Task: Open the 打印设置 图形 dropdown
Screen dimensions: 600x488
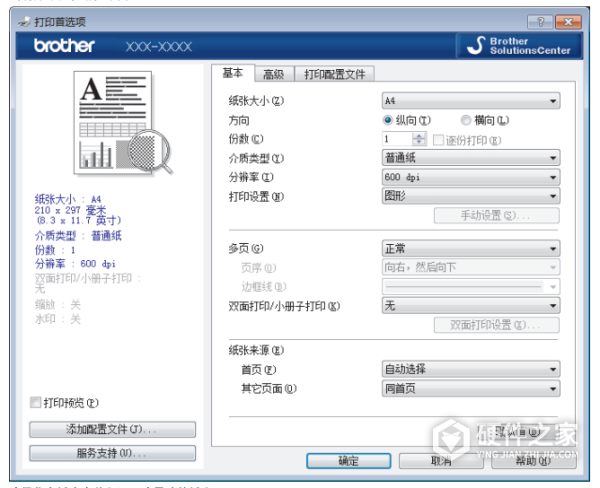Action: (471, 196)
